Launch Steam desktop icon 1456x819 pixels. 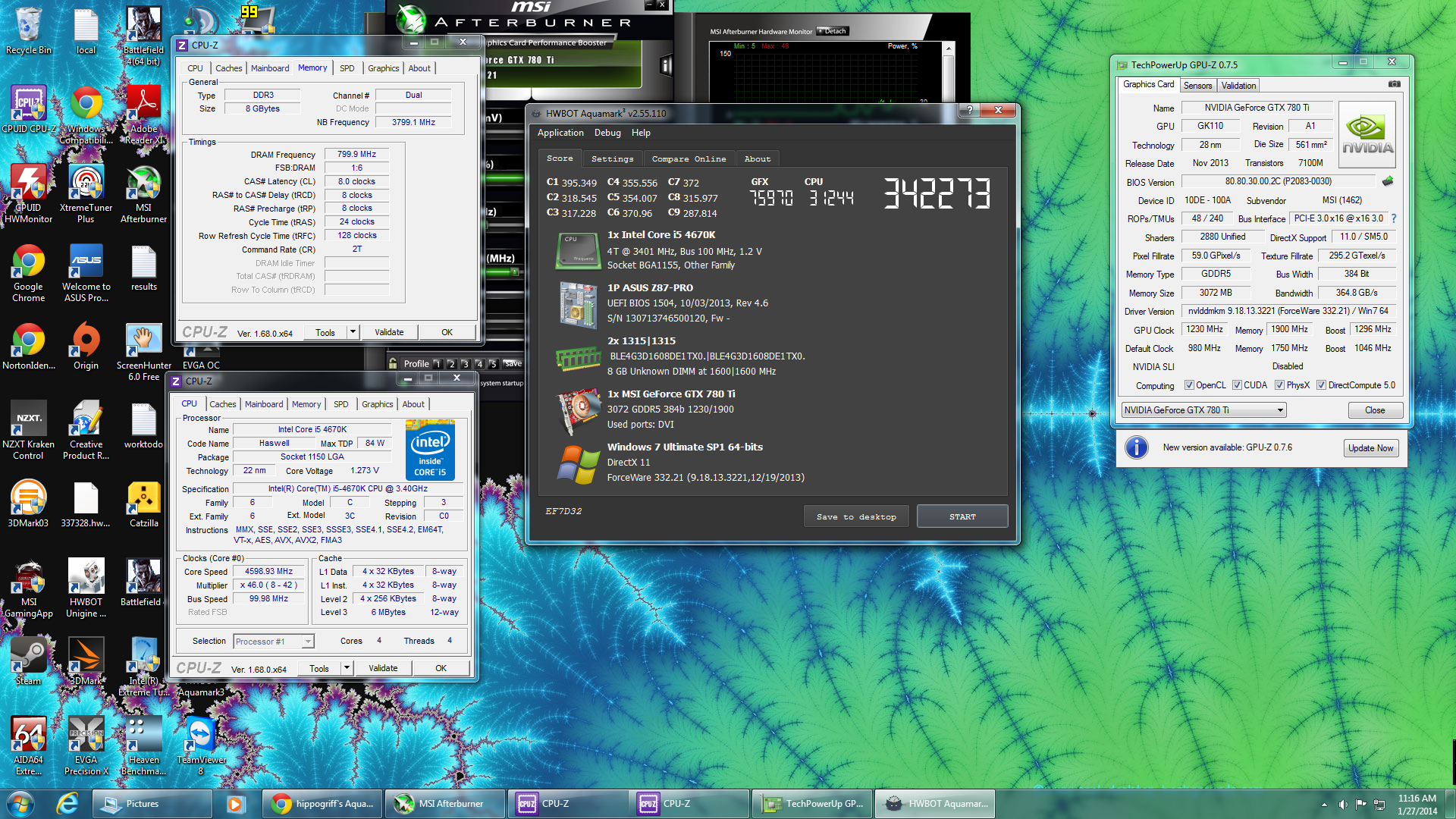28,662
